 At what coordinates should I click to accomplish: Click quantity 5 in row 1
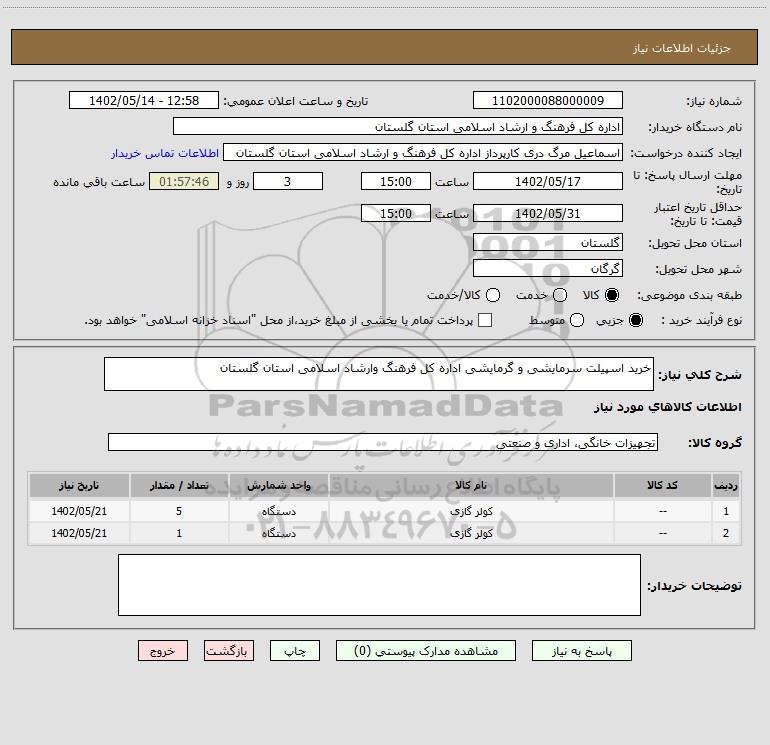pos(179,511)
